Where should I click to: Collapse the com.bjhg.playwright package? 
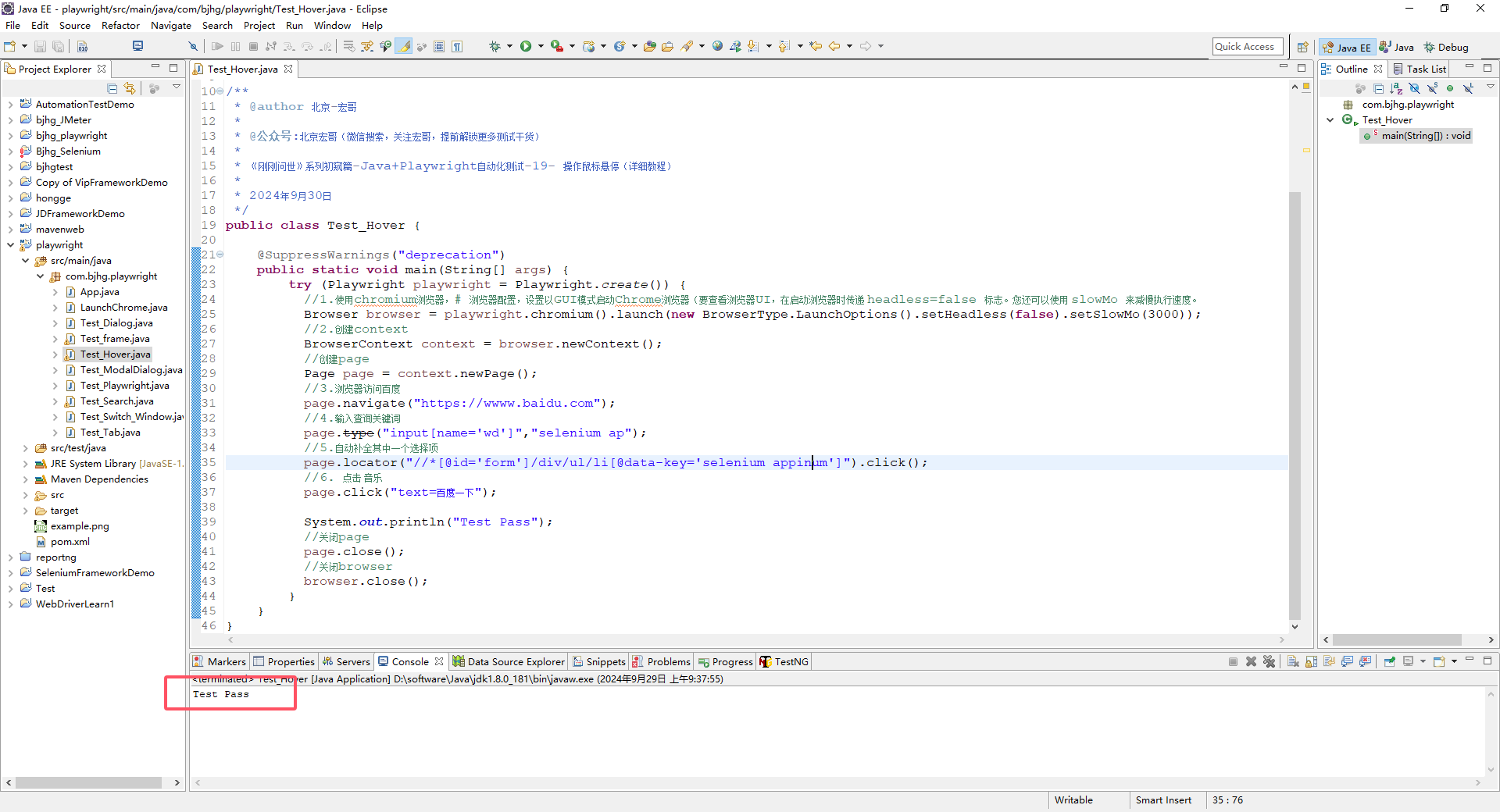pyautogui.click(x=40, y=276)
